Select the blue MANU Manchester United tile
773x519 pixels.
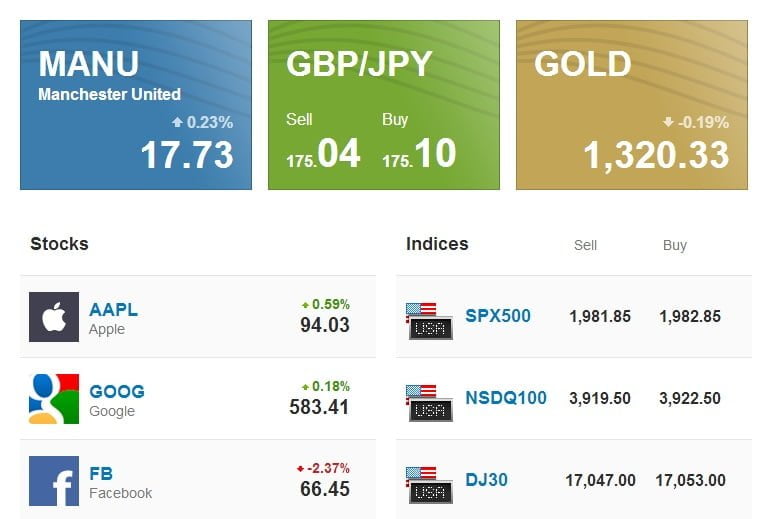[x=136, y=105]
